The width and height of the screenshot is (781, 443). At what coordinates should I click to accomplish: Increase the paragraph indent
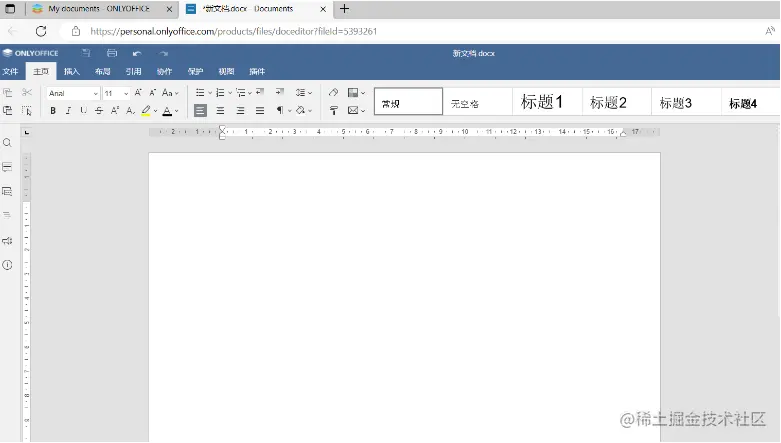click(x=280, y=92)
